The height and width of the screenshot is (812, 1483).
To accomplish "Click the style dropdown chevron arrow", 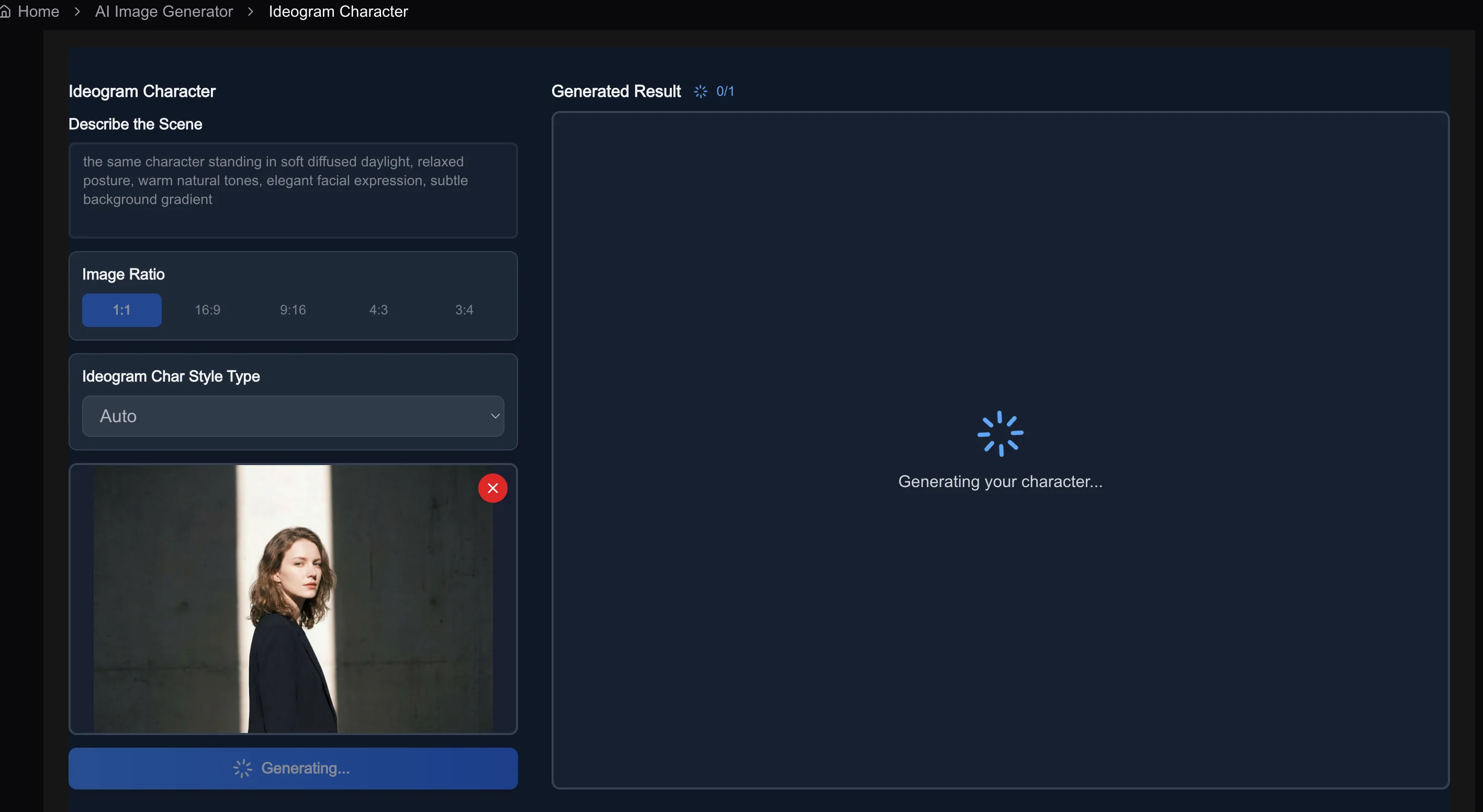I will tap(495, 416).
